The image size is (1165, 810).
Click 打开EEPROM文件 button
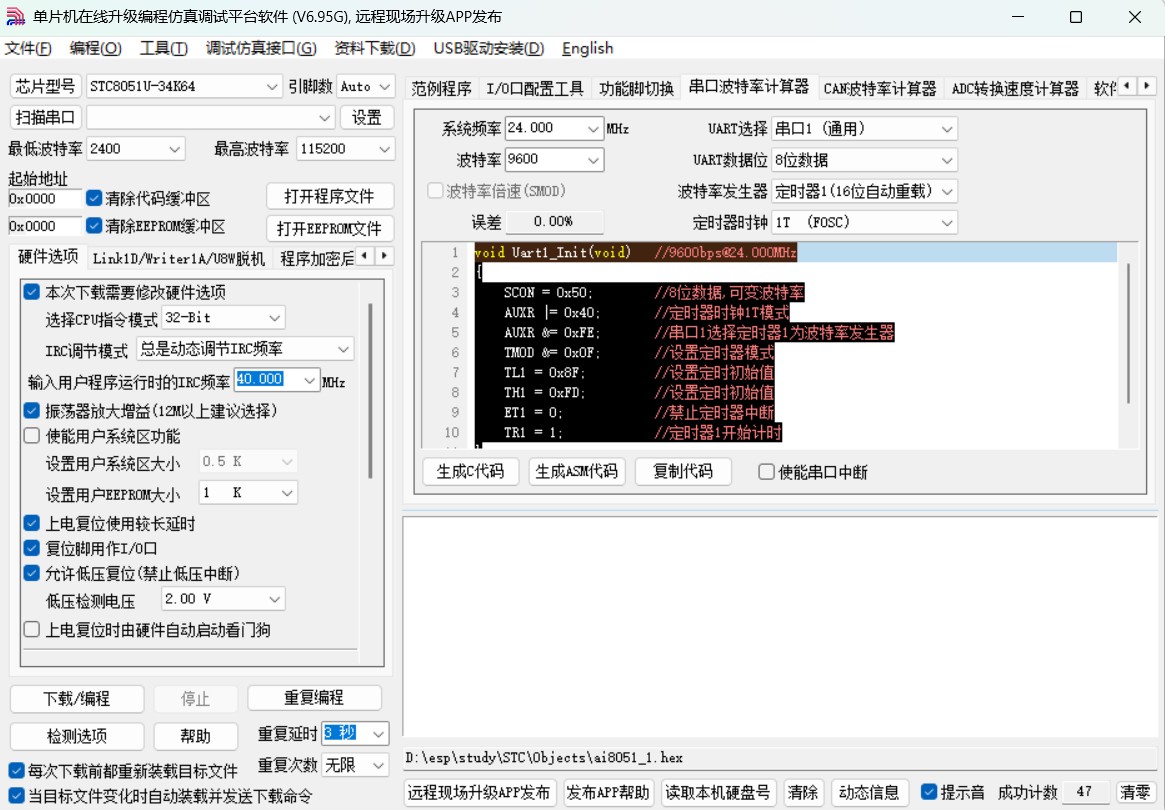330,228
